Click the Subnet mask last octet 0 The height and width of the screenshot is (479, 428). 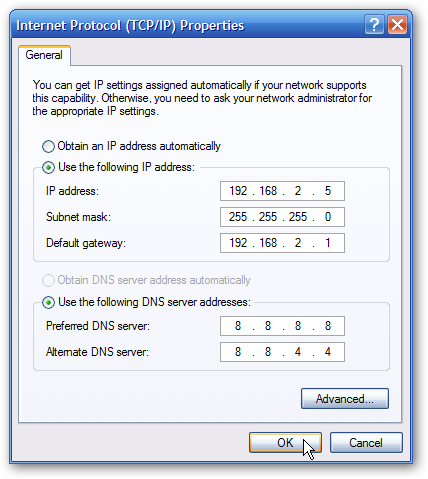328,217
